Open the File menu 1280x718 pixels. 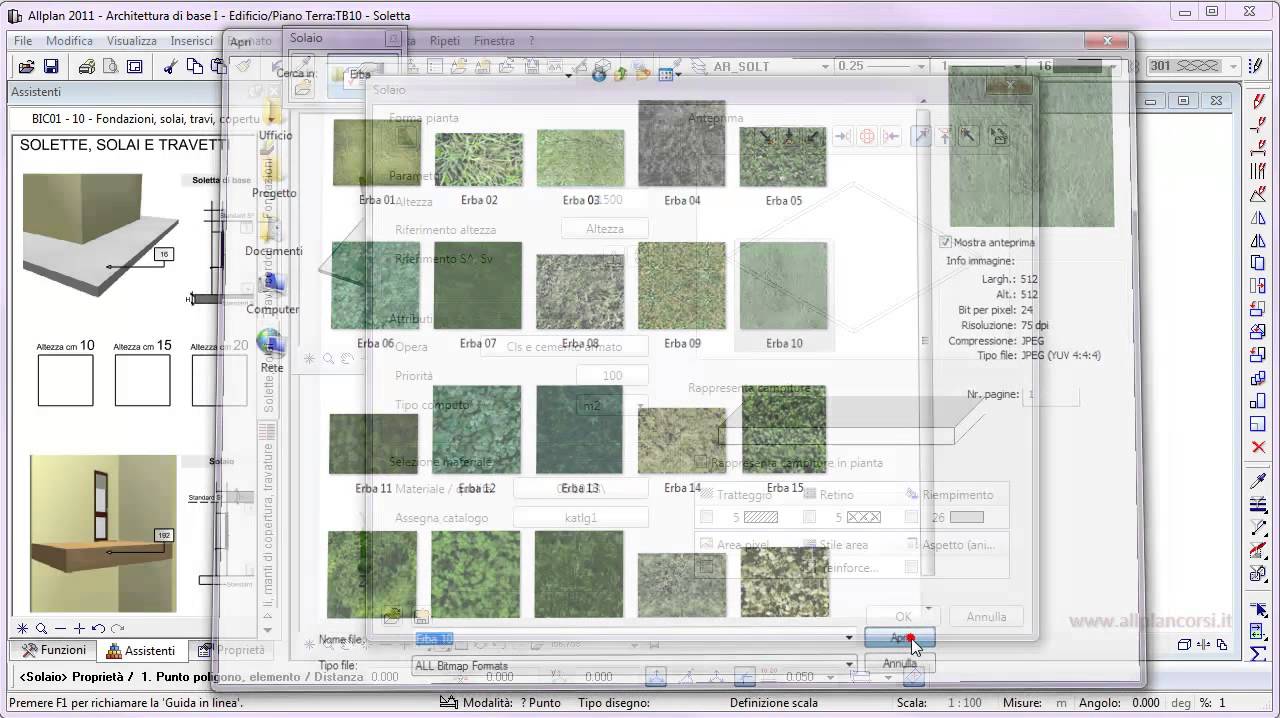point(23,41)
